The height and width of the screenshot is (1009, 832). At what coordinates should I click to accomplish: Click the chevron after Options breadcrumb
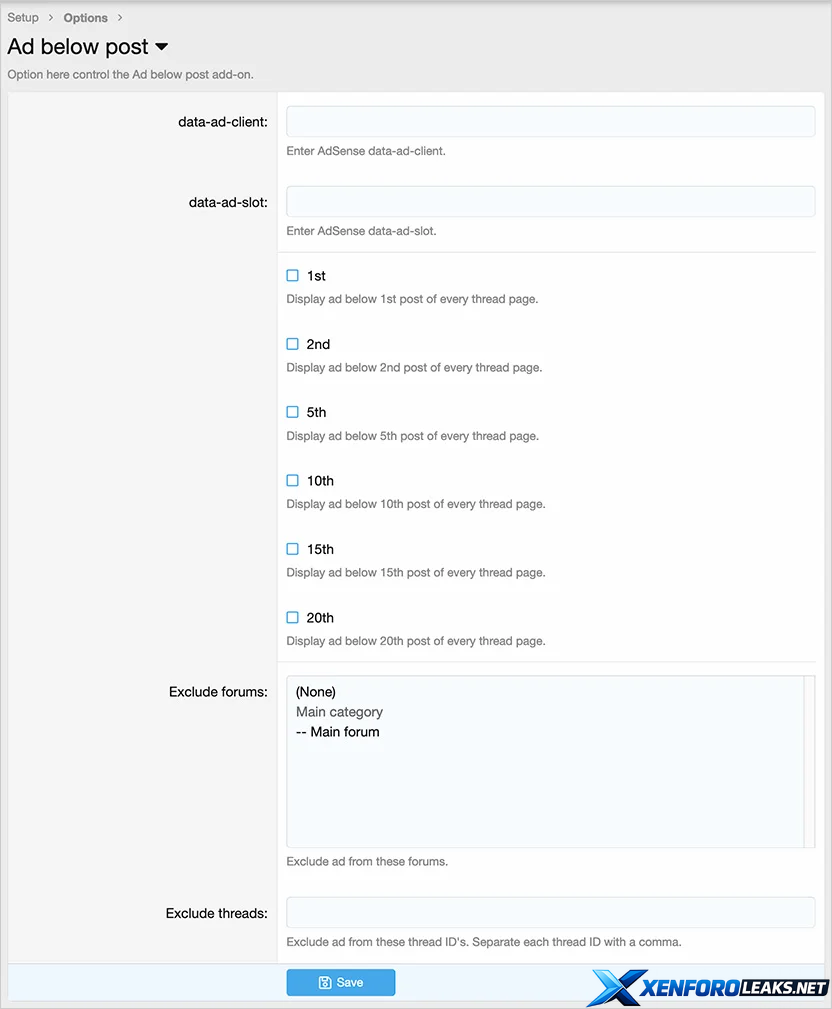(x=120, y=18)
